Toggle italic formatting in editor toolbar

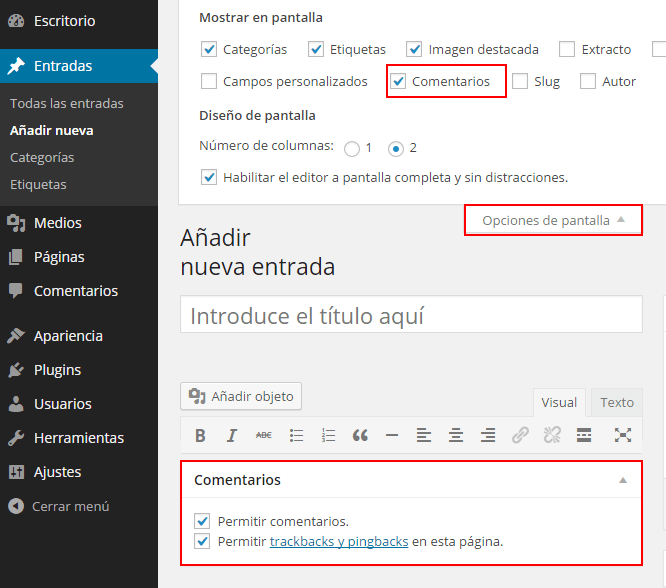[x=232, y=435]
